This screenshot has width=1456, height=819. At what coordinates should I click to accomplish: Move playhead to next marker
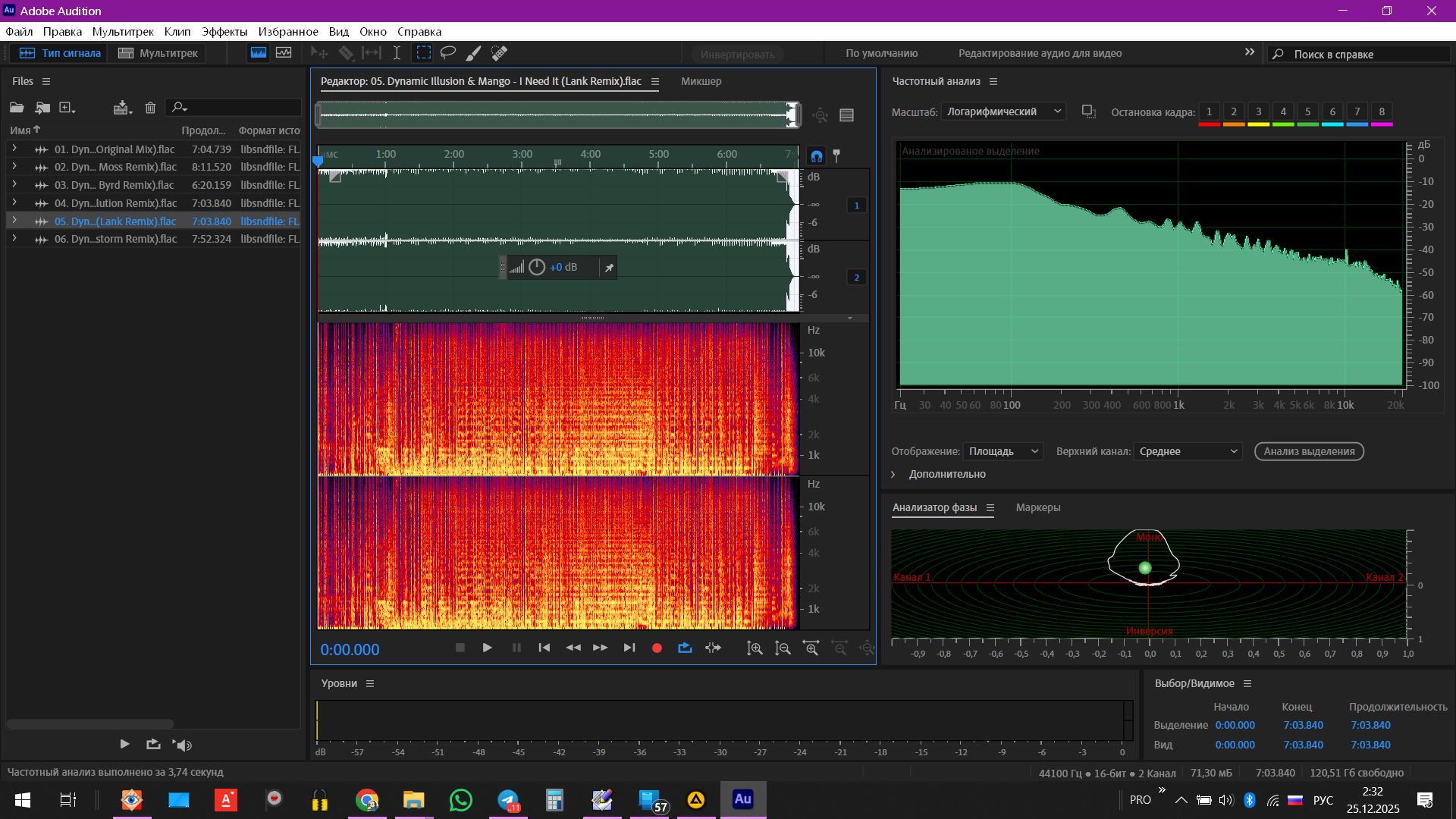tap(629, 648)
